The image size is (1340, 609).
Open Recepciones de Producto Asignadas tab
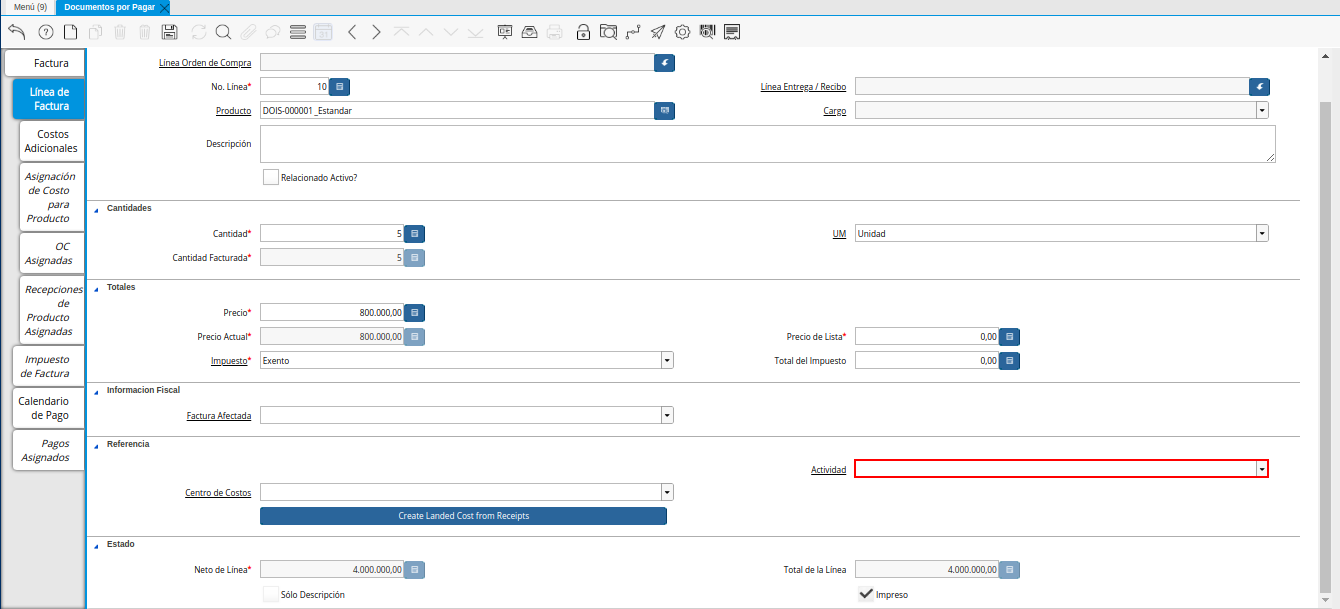click(x=51, y=310)
